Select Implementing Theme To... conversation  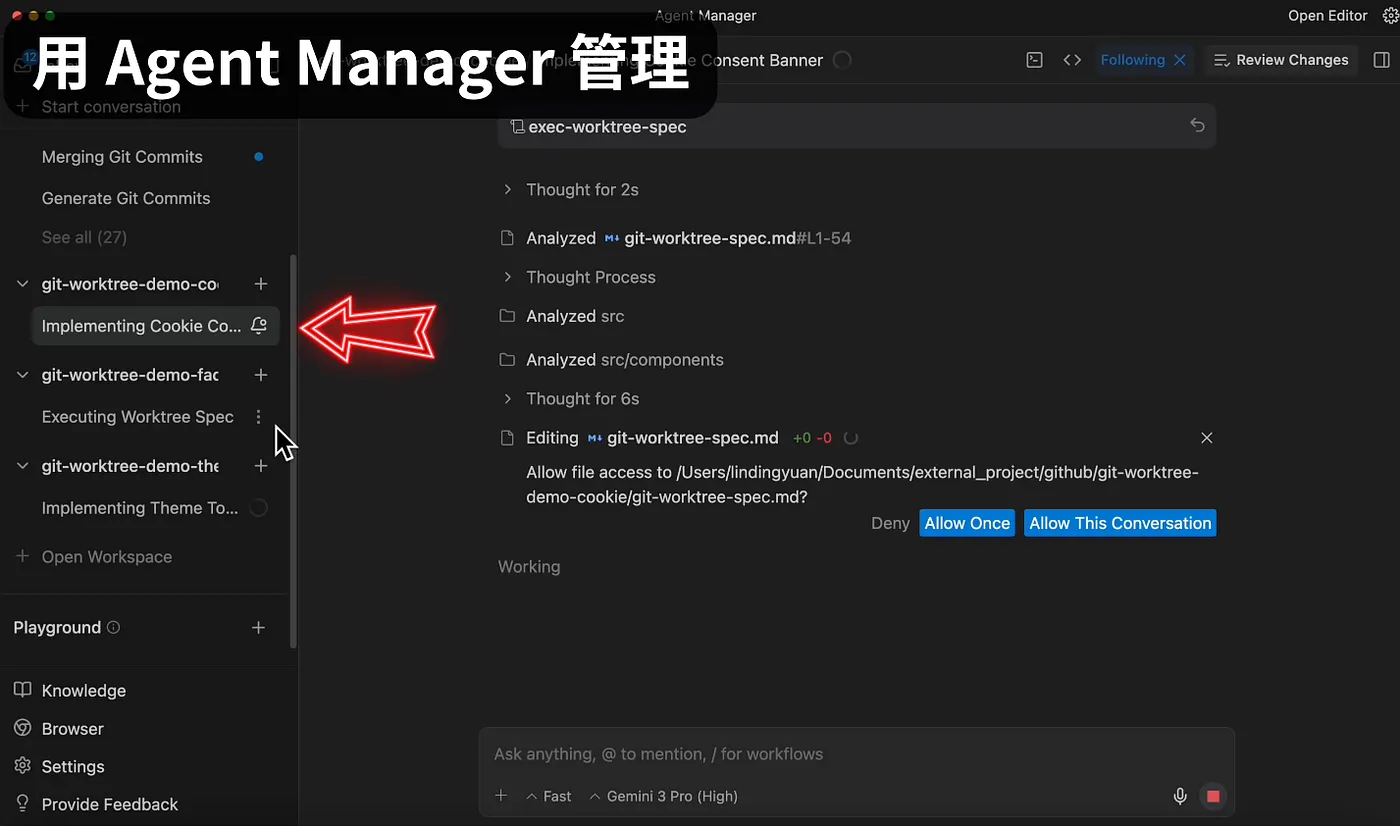coord(140,508)
